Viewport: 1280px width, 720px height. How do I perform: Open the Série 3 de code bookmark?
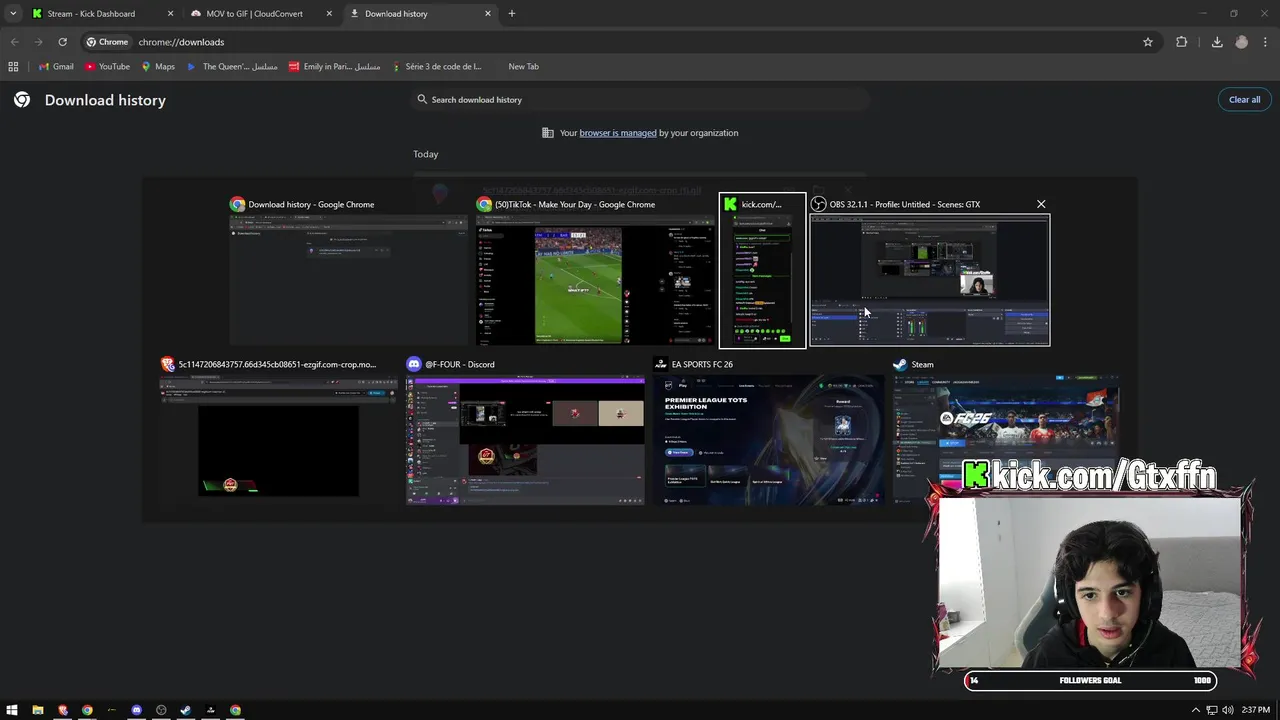click(437, 67)
